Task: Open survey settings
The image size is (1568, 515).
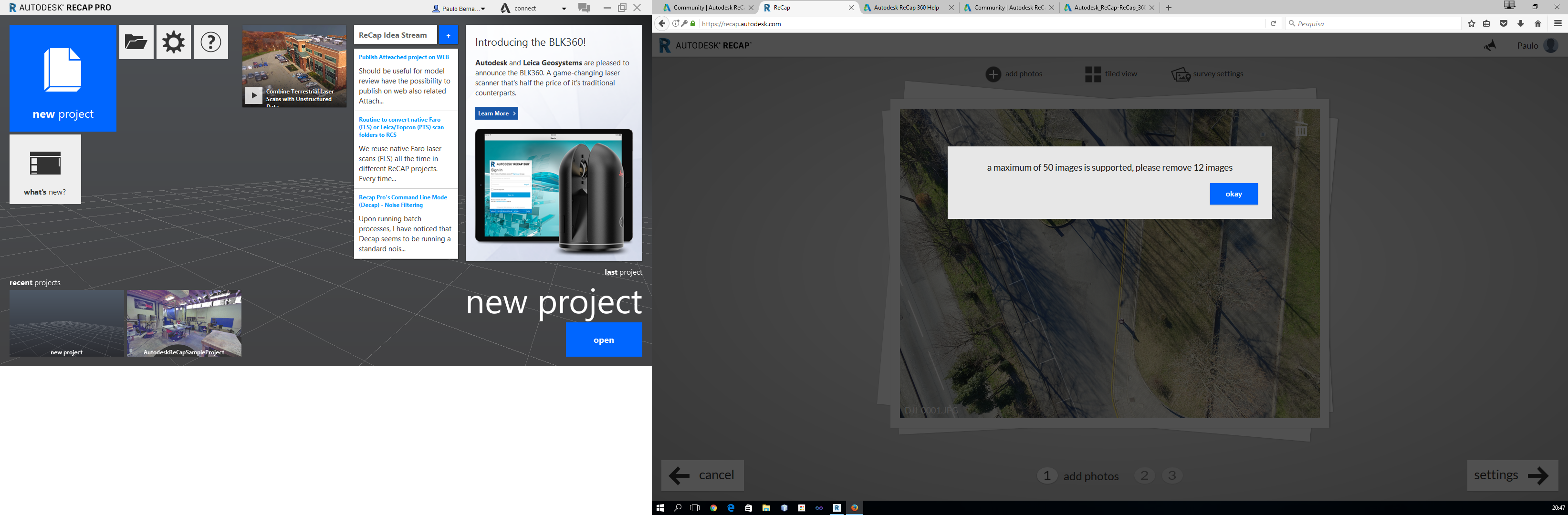Action: pos(1207,73)
